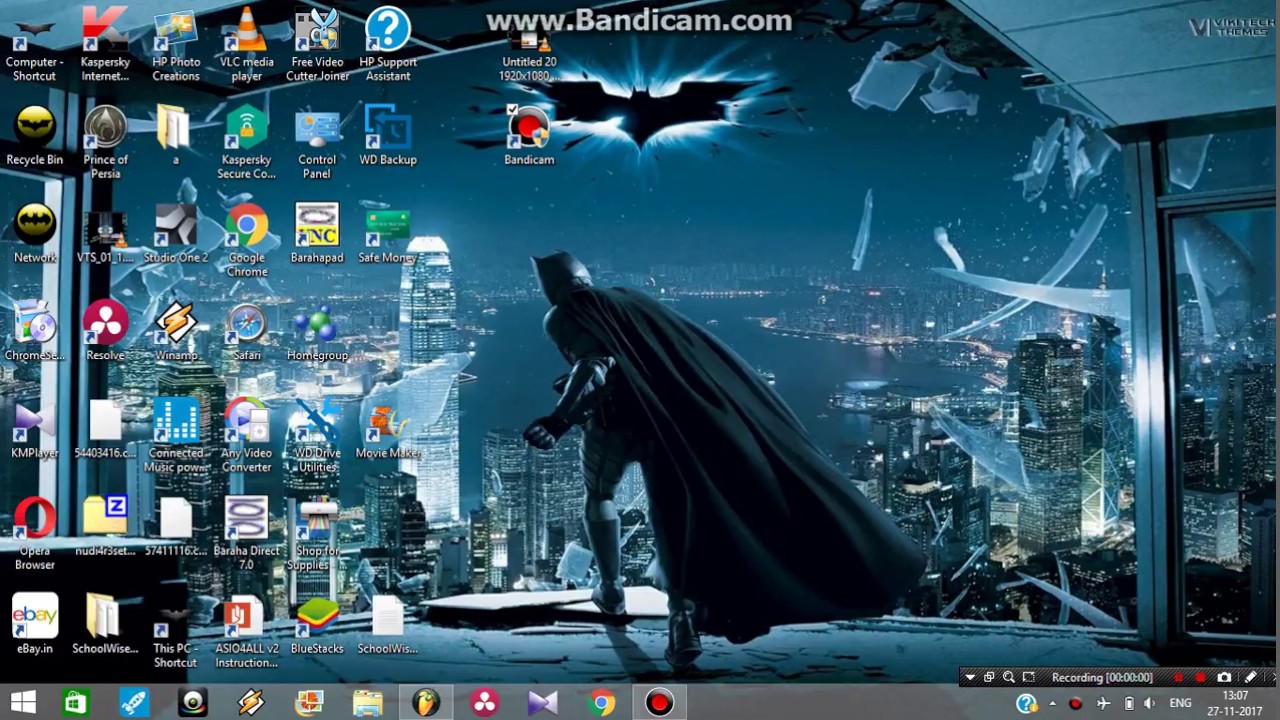The image size is (1280, 720).
Task: Open HP Support Assistant desktop icon
Action: point(388,45)
